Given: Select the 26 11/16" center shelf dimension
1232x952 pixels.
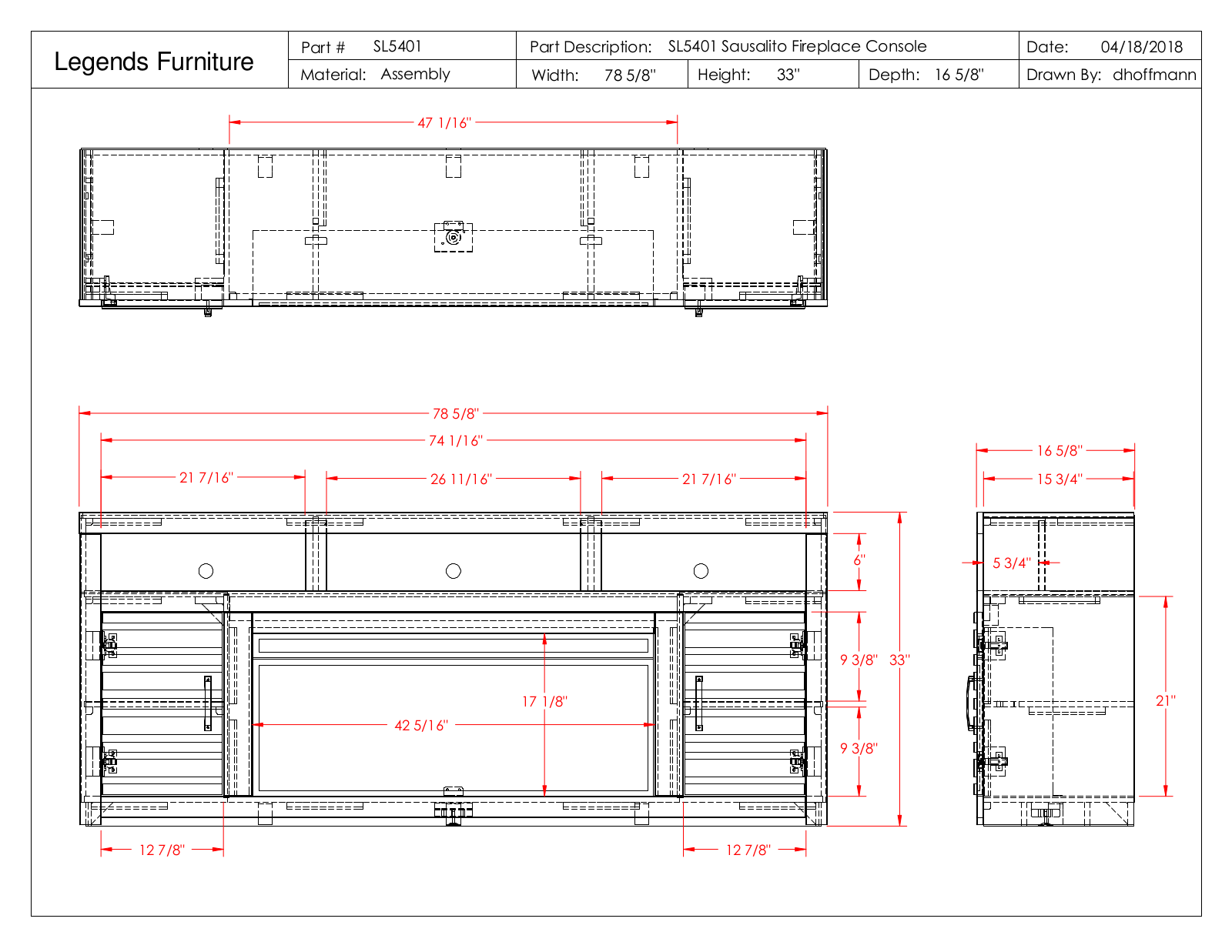Looking at the screenshot, I should (x=461, y=479).
